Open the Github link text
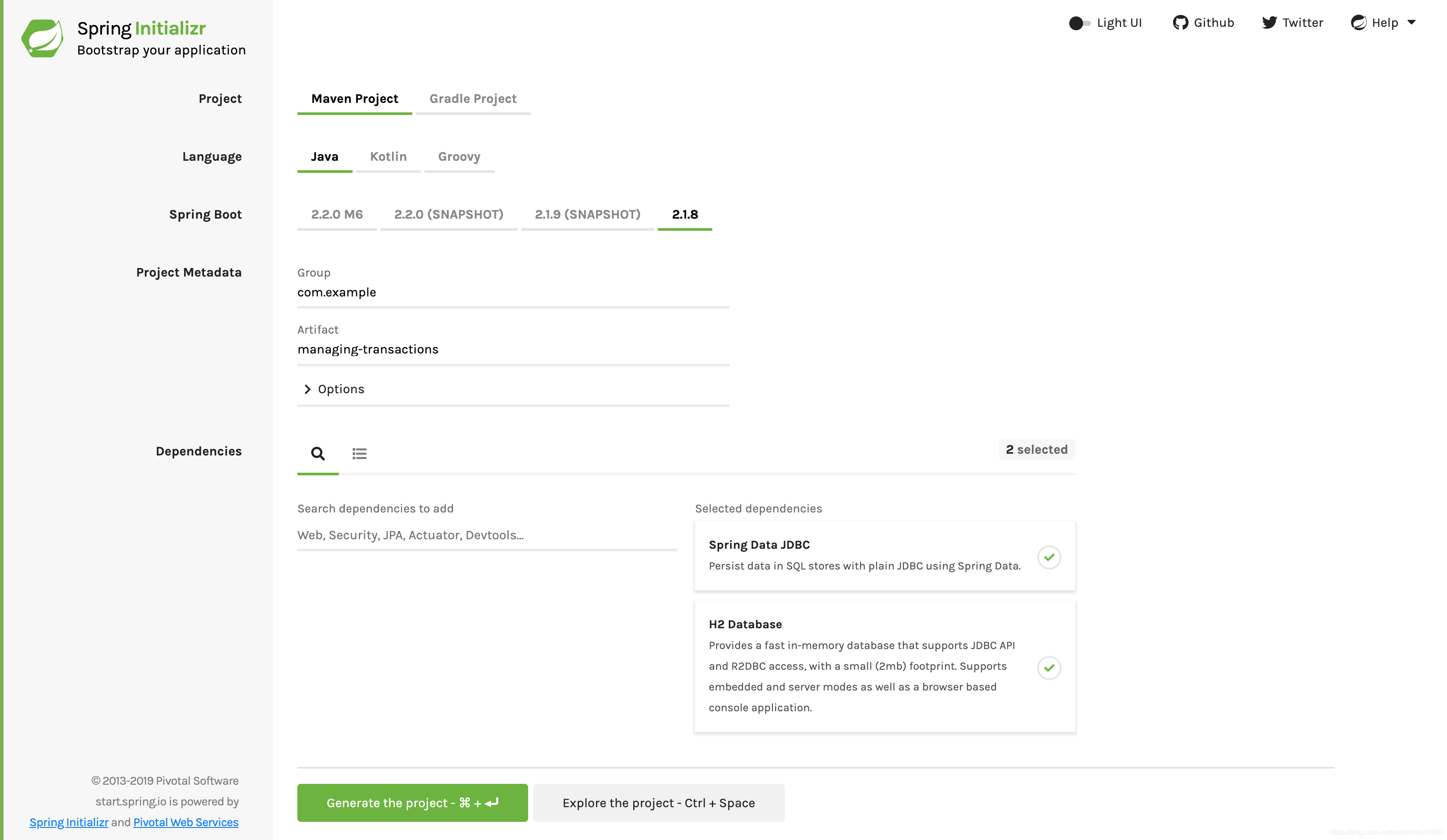The height and width of the screenshot is (840, 1447). pyautogui.click(x=1214, y=22)
